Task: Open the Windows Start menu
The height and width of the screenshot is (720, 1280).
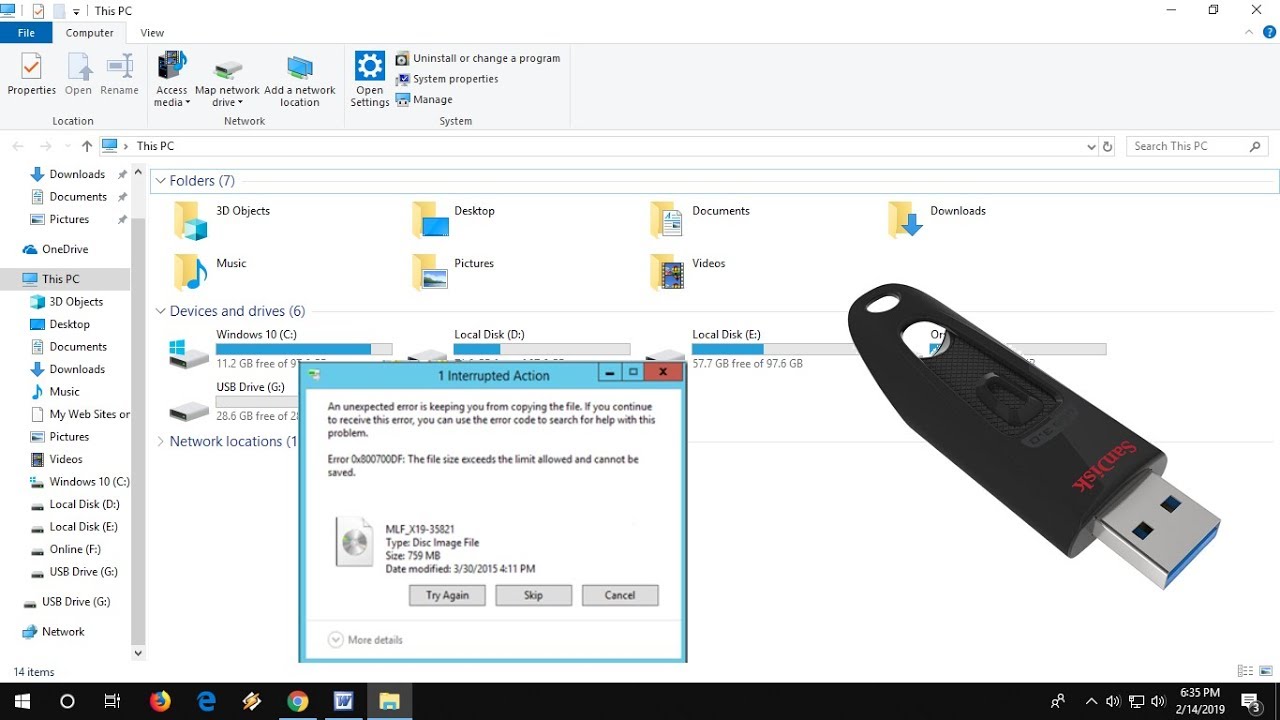Action: 22,701
